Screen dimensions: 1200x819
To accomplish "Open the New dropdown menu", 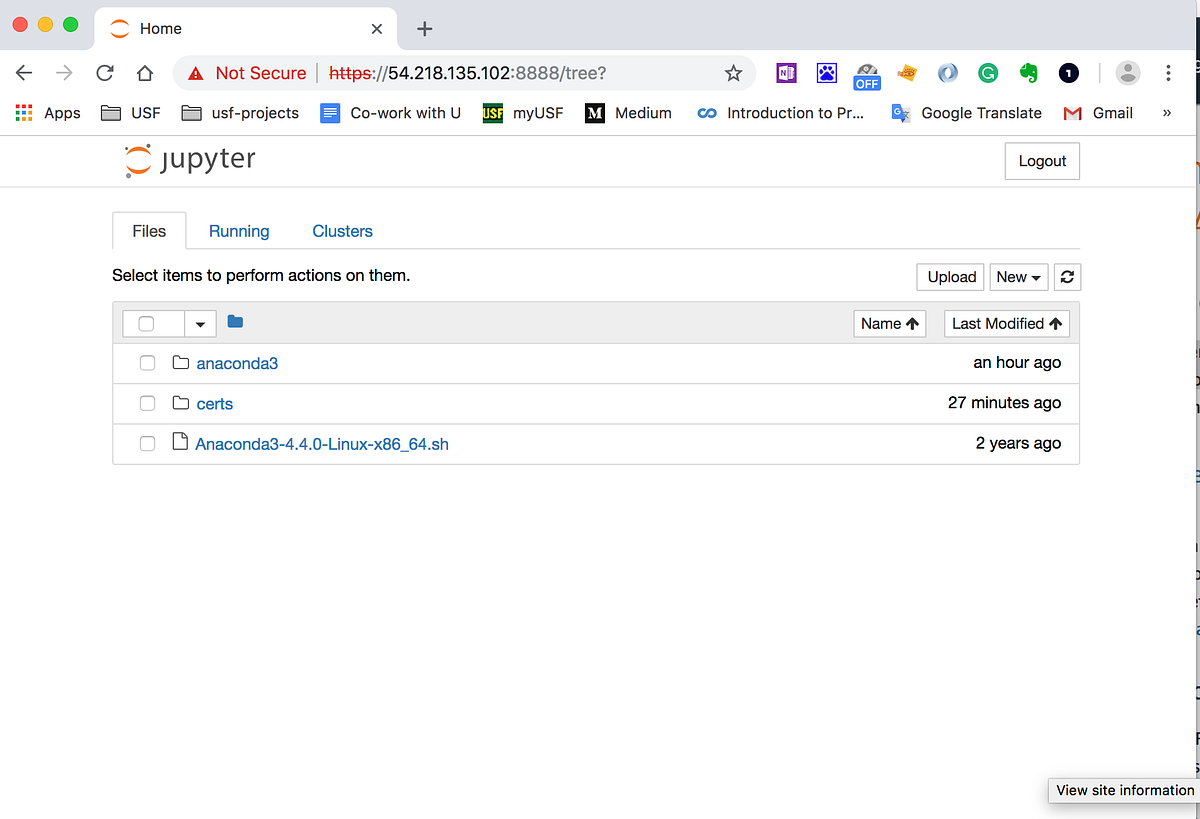I will [1018, 277].
